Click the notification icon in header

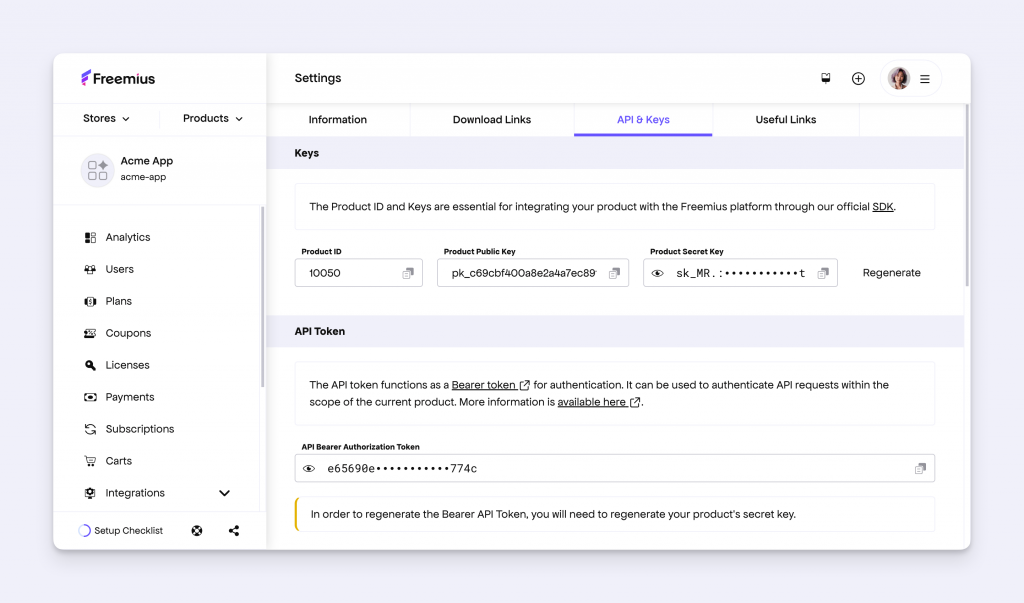coord(825,78)
